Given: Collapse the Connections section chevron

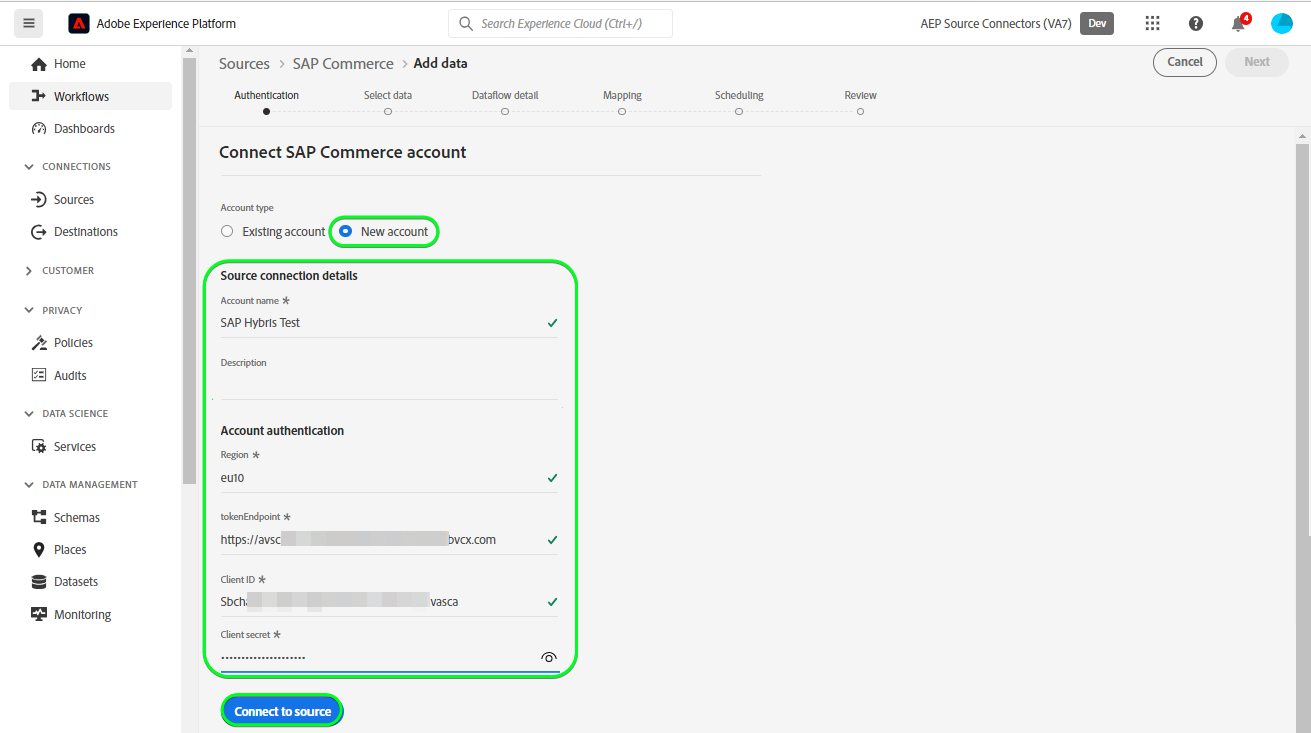Looking at the screenshot, I should [x=29, y=167].
